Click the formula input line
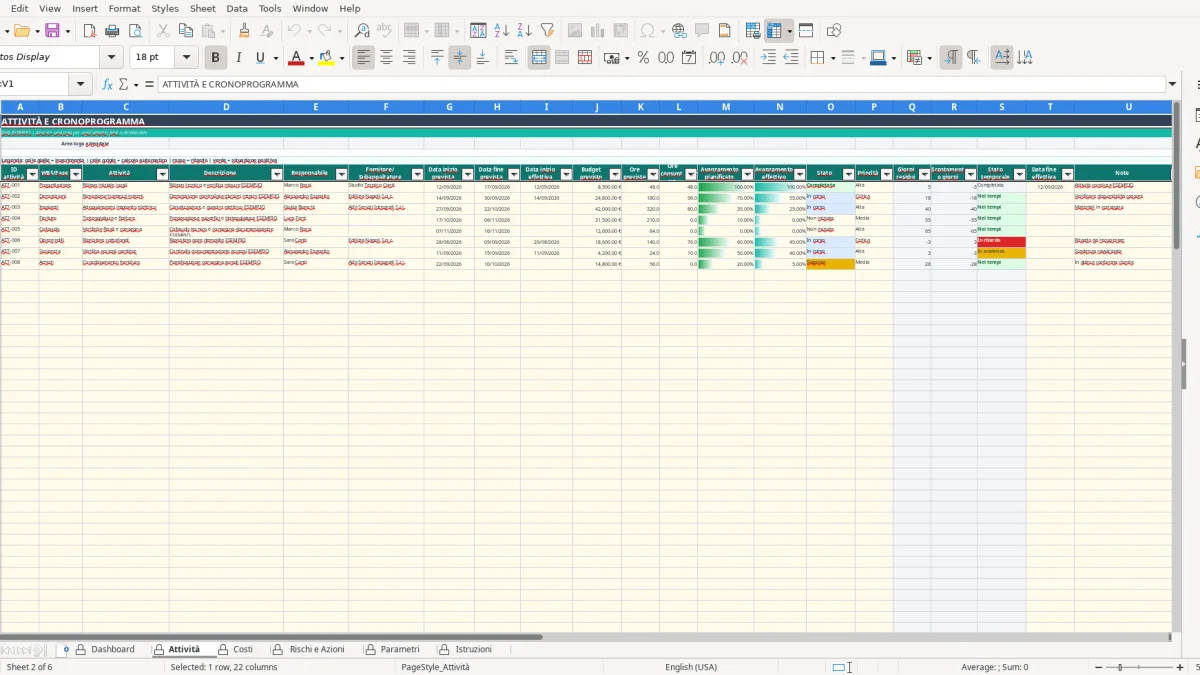1200x675 pixels. [x=661, y=84]
